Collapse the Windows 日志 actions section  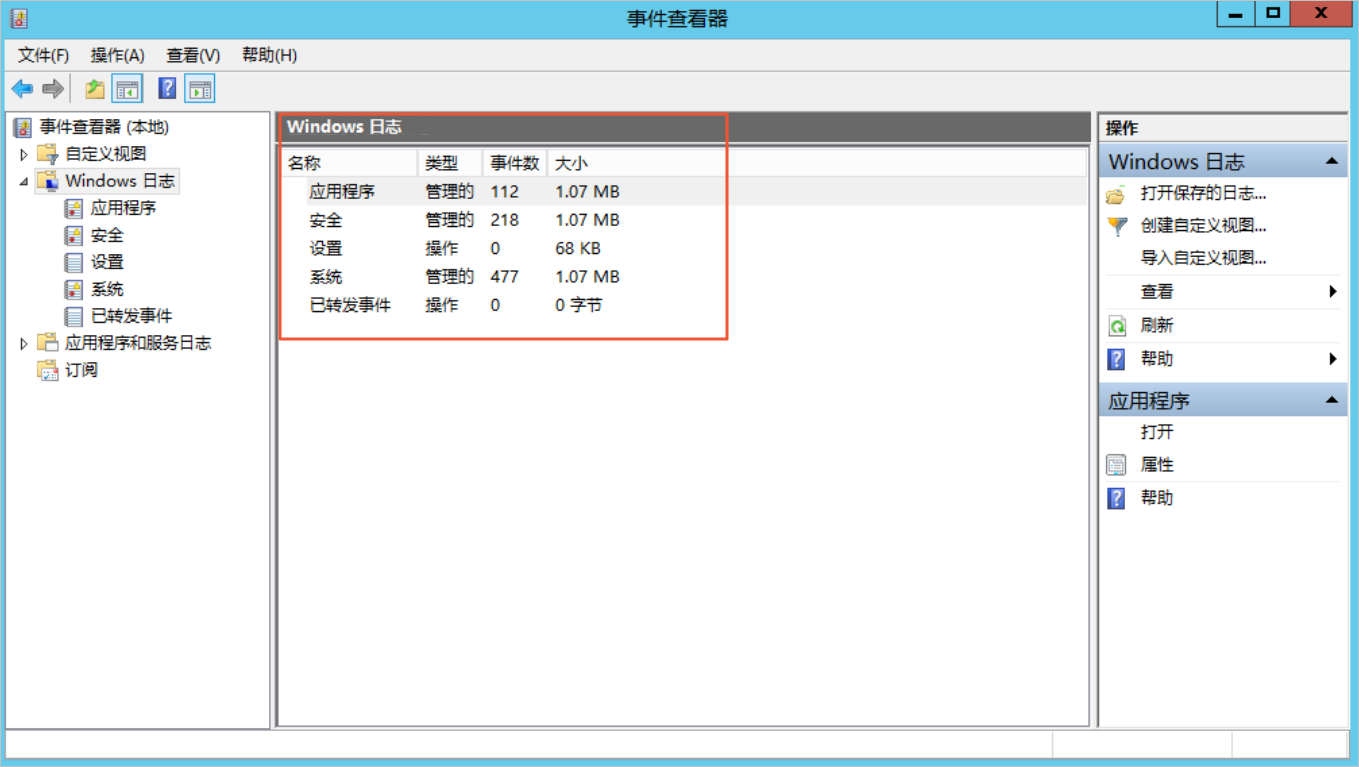point(1332,161)
